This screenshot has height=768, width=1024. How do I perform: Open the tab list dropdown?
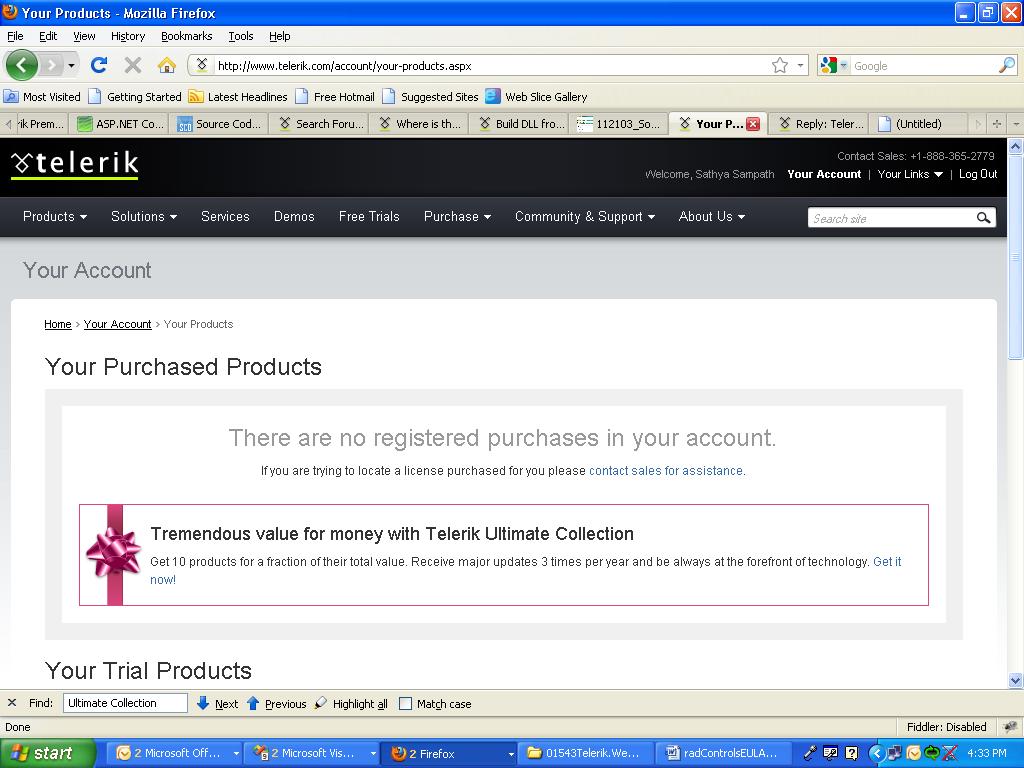point(1016,123)
